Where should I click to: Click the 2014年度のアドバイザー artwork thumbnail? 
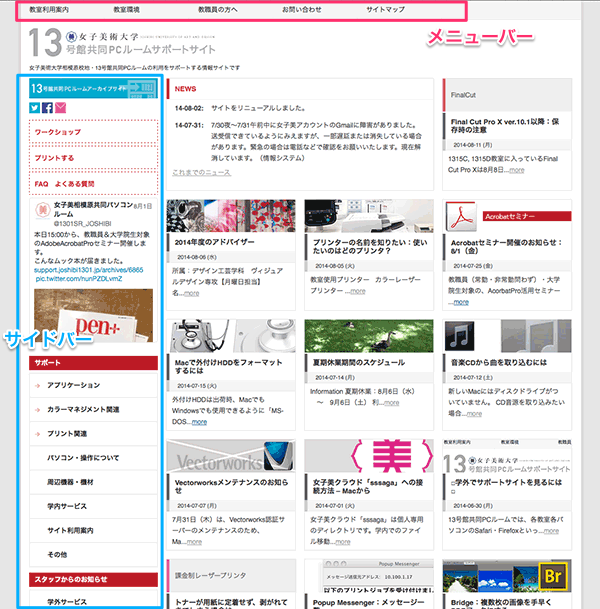pos(231,216)
